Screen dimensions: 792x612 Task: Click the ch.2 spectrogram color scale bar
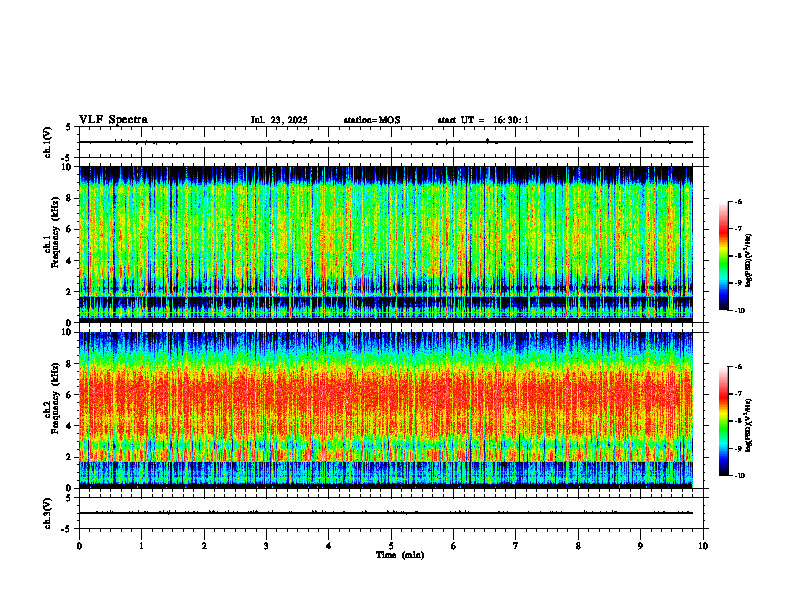(x=723, y=421)
